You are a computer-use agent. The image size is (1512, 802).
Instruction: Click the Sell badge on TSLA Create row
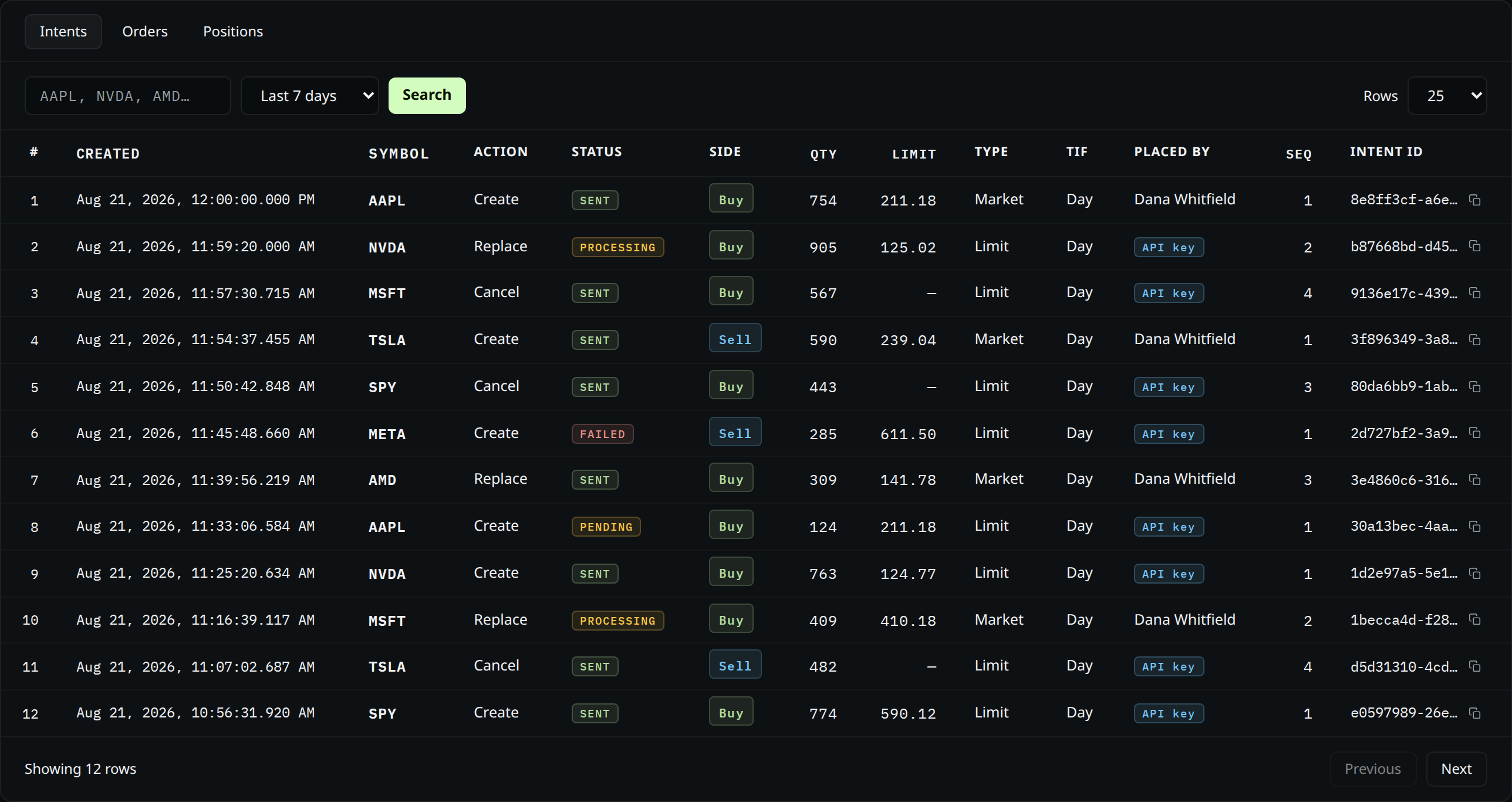pos(735,339)
